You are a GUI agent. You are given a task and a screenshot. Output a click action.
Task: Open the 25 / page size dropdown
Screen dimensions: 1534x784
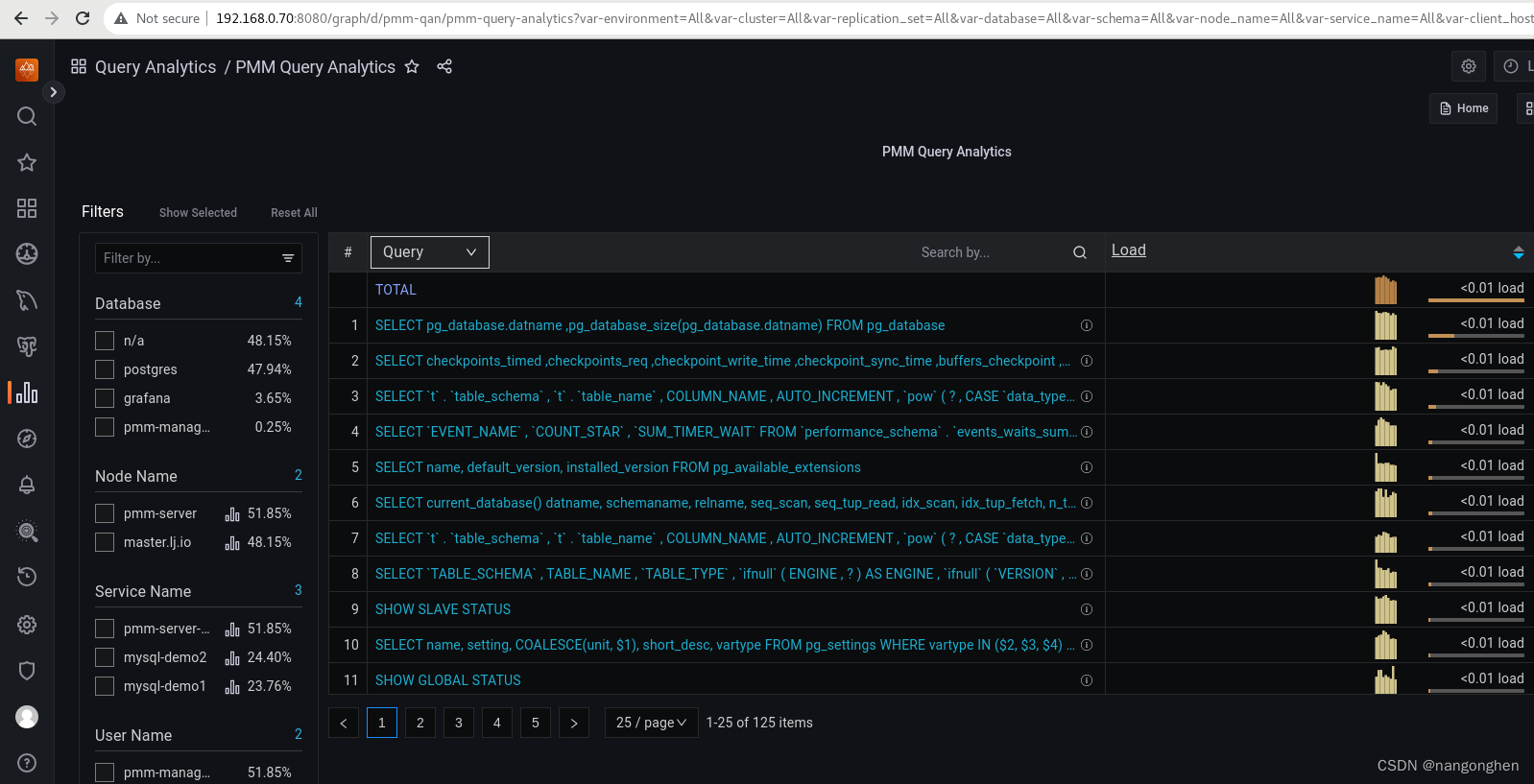point(651,723)
